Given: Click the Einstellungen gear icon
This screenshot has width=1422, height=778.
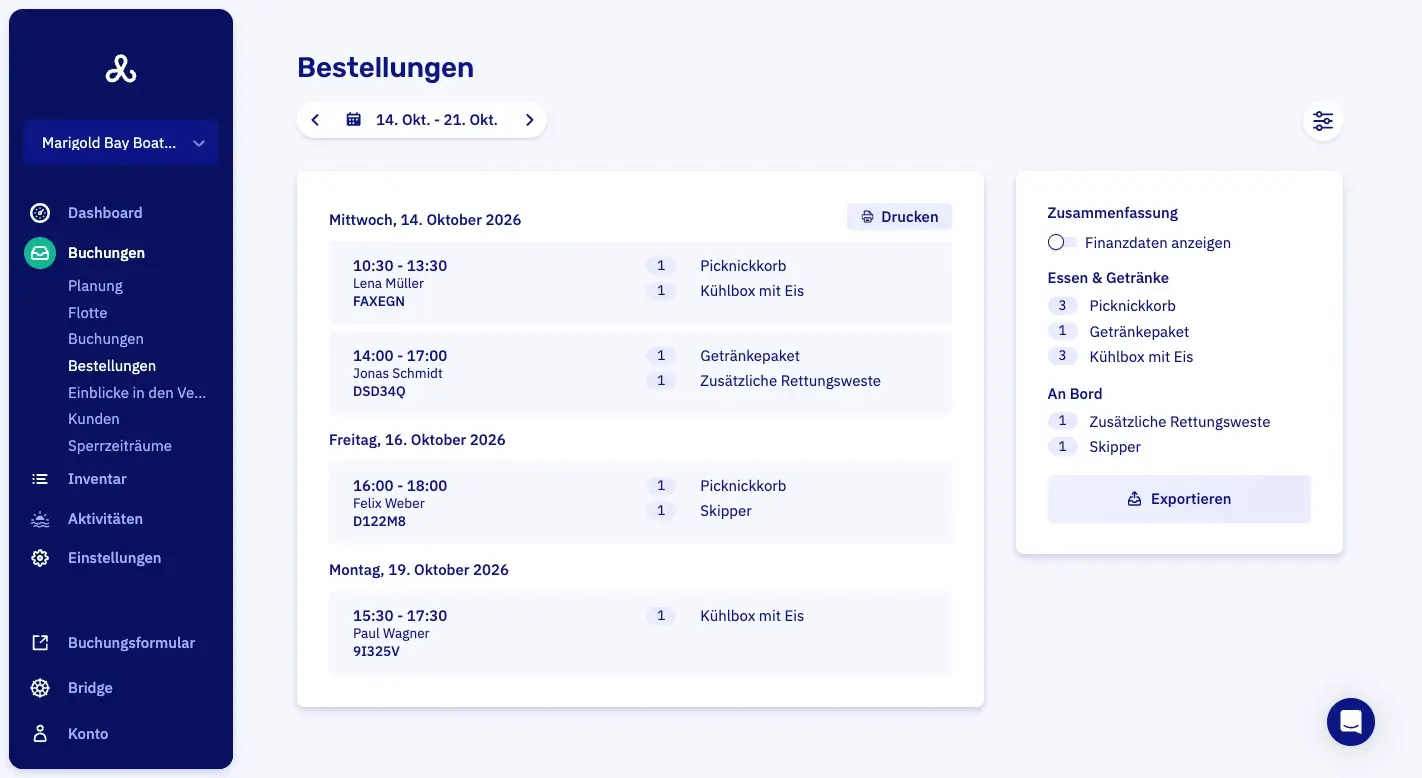Looking at the screenshot, I should [40, 558].
